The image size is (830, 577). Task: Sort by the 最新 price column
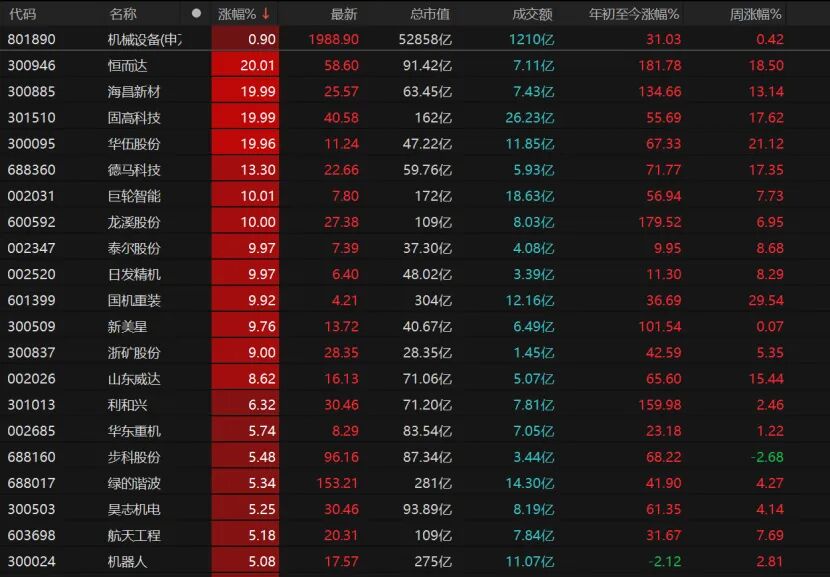click(343, 14)
